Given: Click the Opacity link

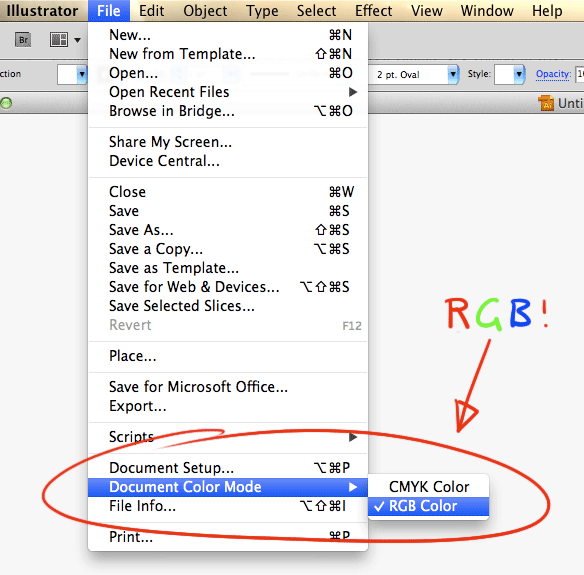Looking at the screenshot, I should (x=553, y=74).
